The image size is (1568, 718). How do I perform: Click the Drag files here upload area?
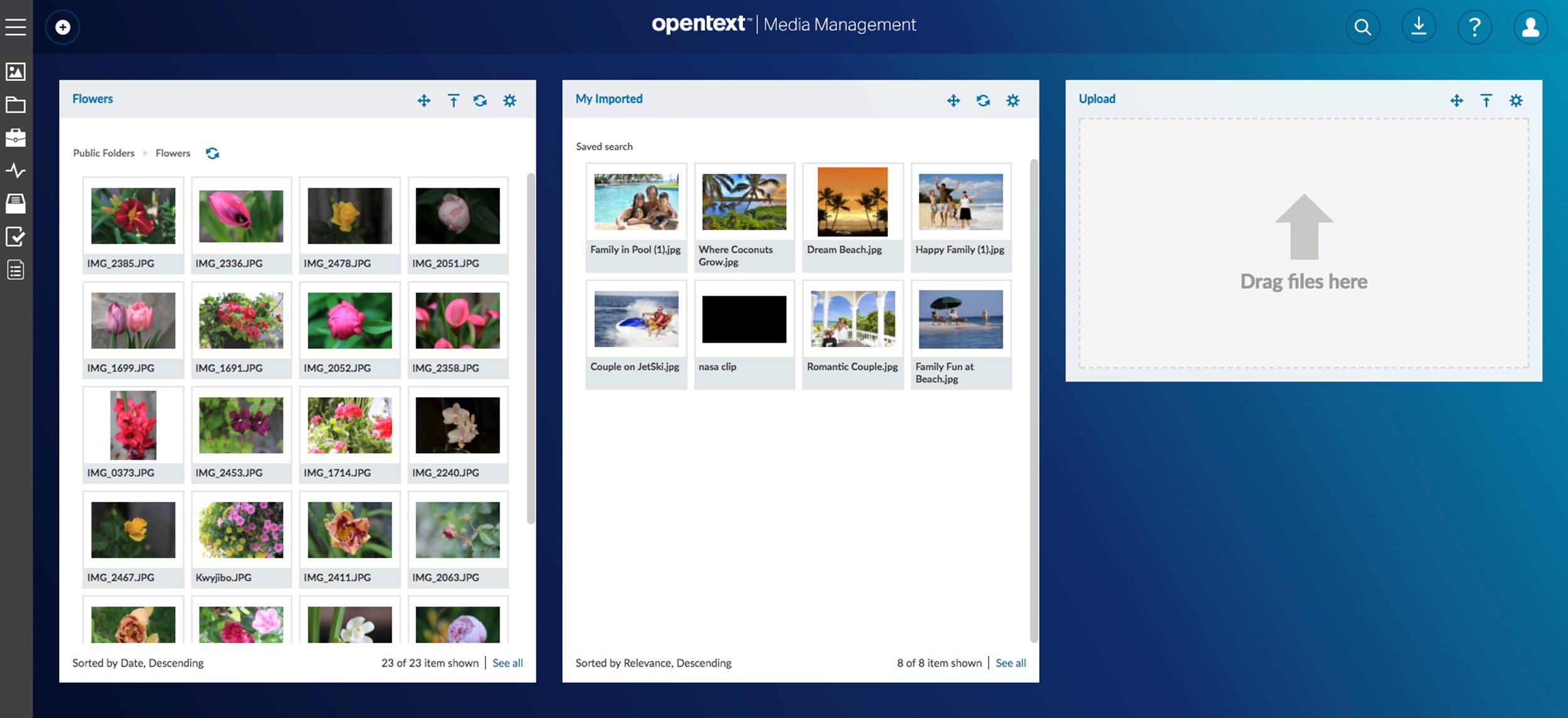1304,243
